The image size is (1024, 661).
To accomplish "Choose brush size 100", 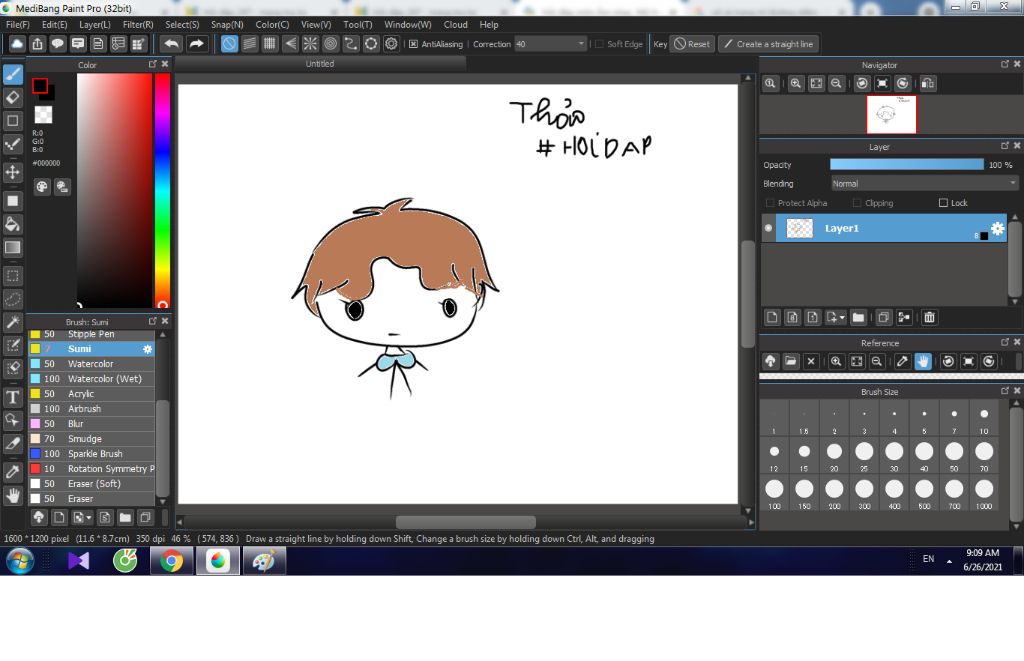I will coord(774,494).
